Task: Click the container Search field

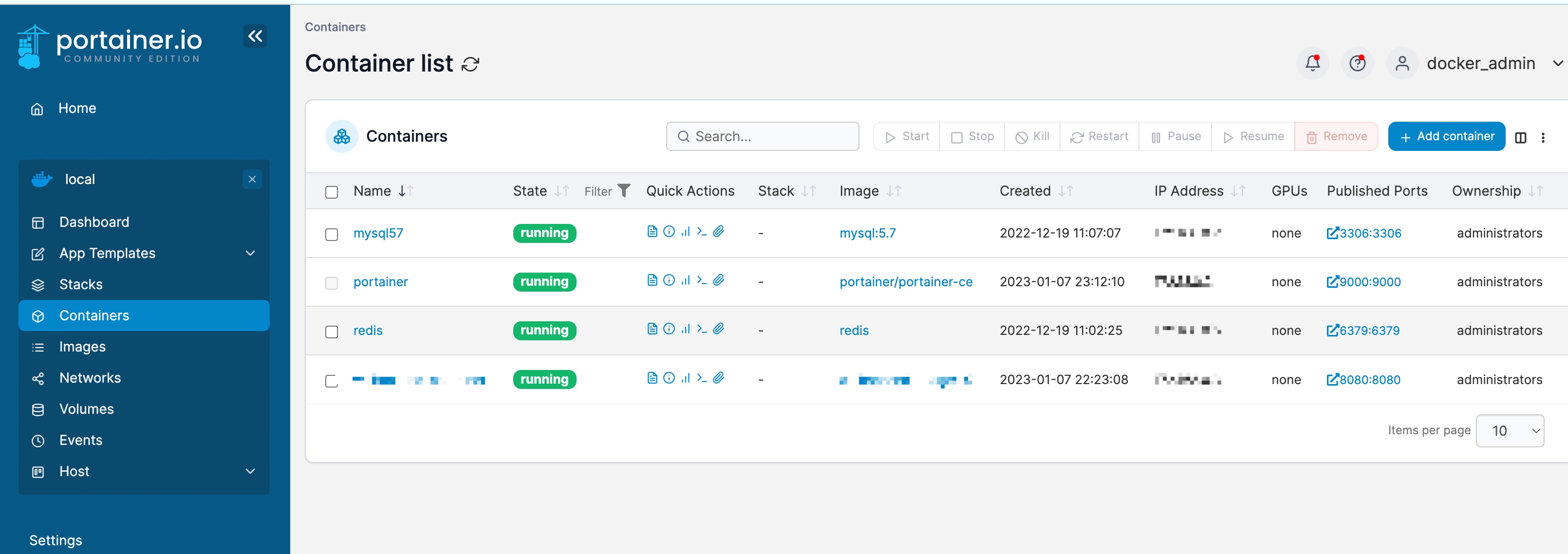Action: pos(762,136)
